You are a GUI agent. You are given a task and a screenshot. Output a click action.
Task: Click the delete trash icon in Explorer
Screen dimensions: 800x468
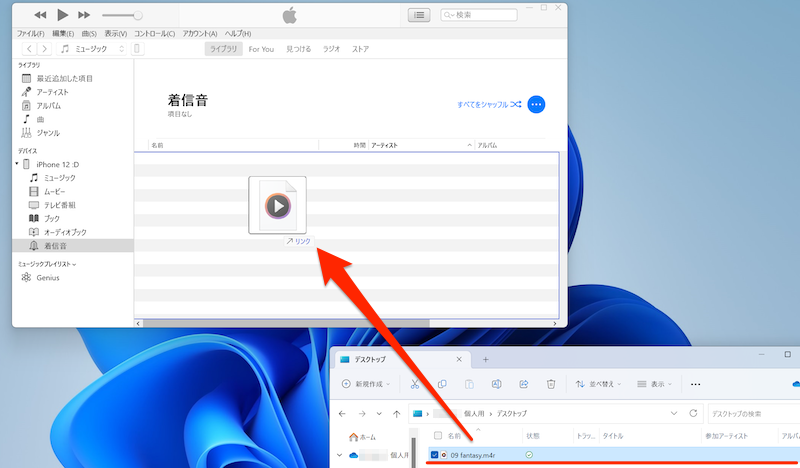550,383
